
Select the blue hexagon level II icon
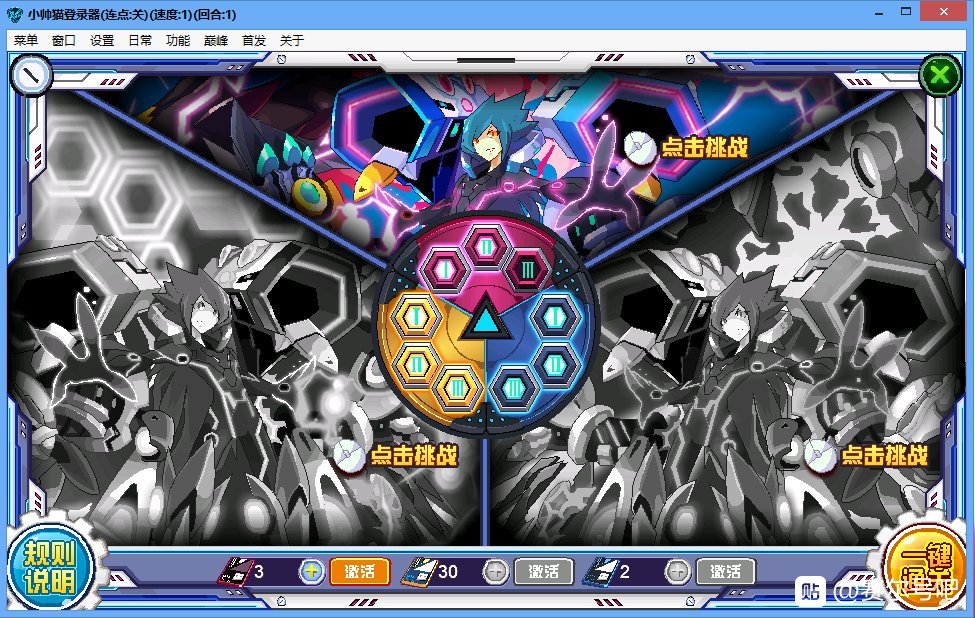pos(555,363)
